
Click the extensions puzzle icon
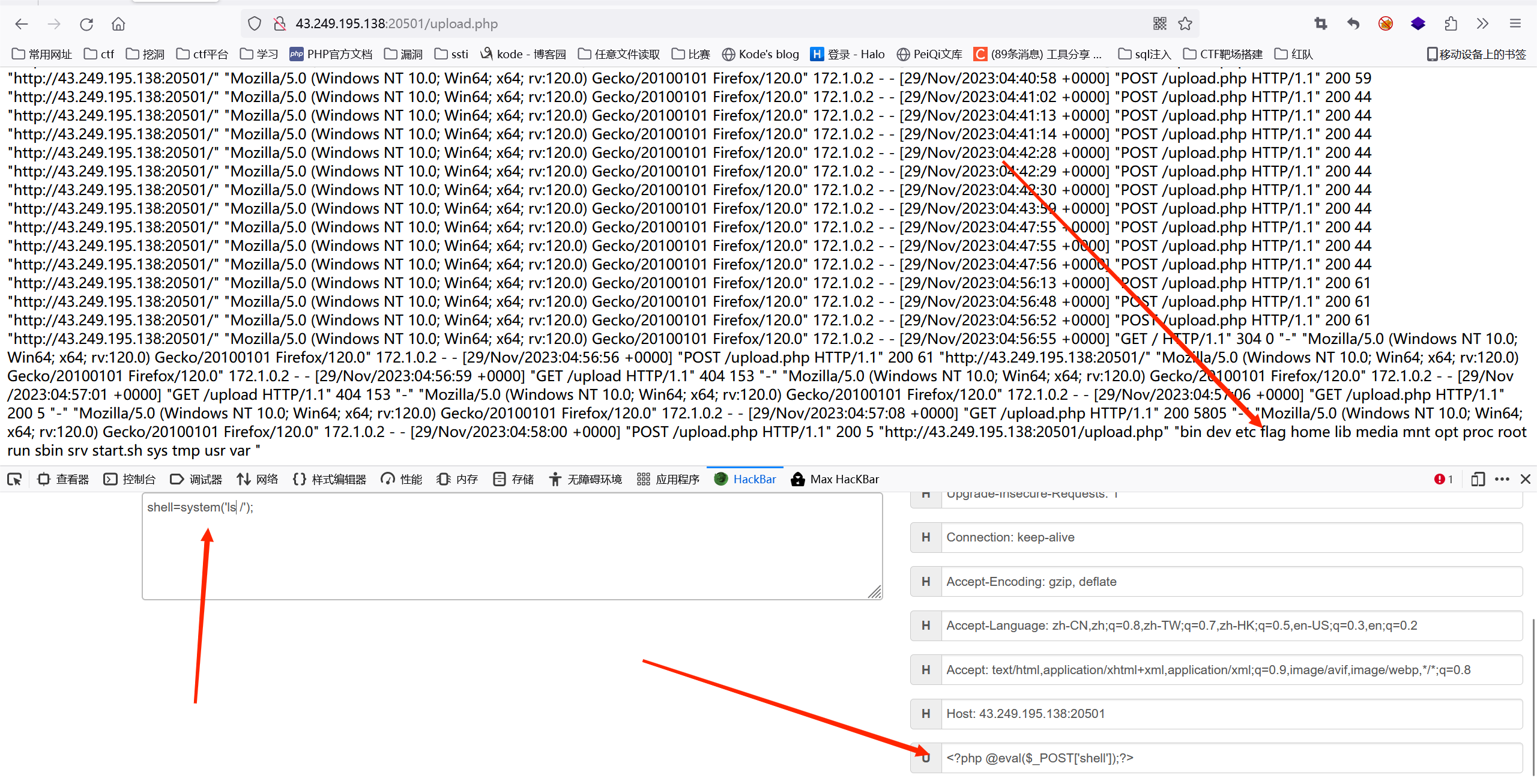click(1451, 24)
